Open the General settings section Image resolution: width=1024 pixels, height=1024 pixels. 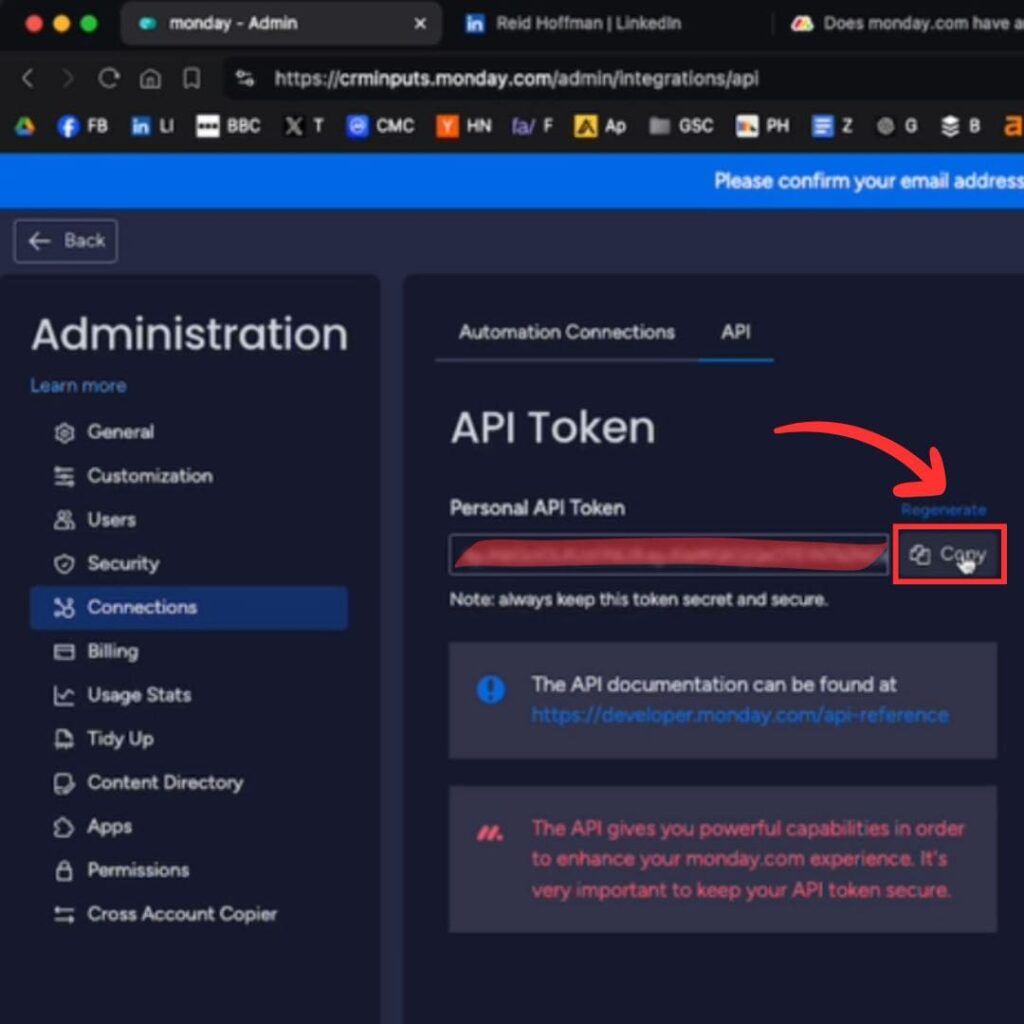[104, 432]
